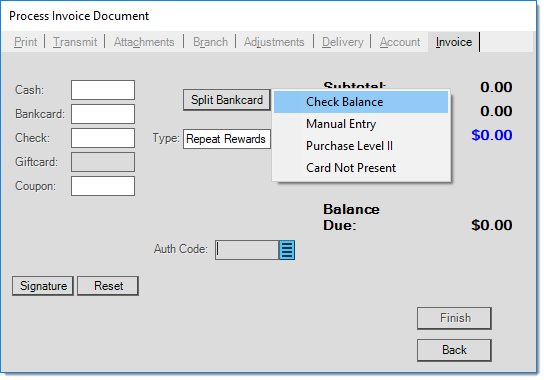Click the Signature button
Viewport: 544px width, 380px height.
pyautogui.click(x=43, y=286)
